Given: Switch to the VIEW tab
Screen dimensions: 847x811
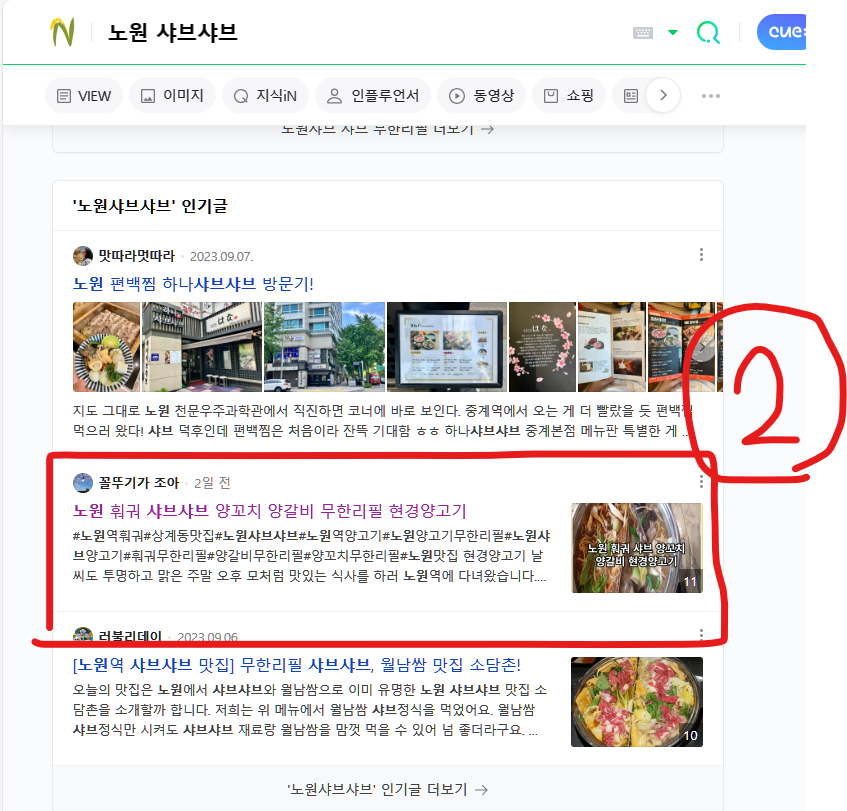Looking at the screenshot, I should pos(84,96).
